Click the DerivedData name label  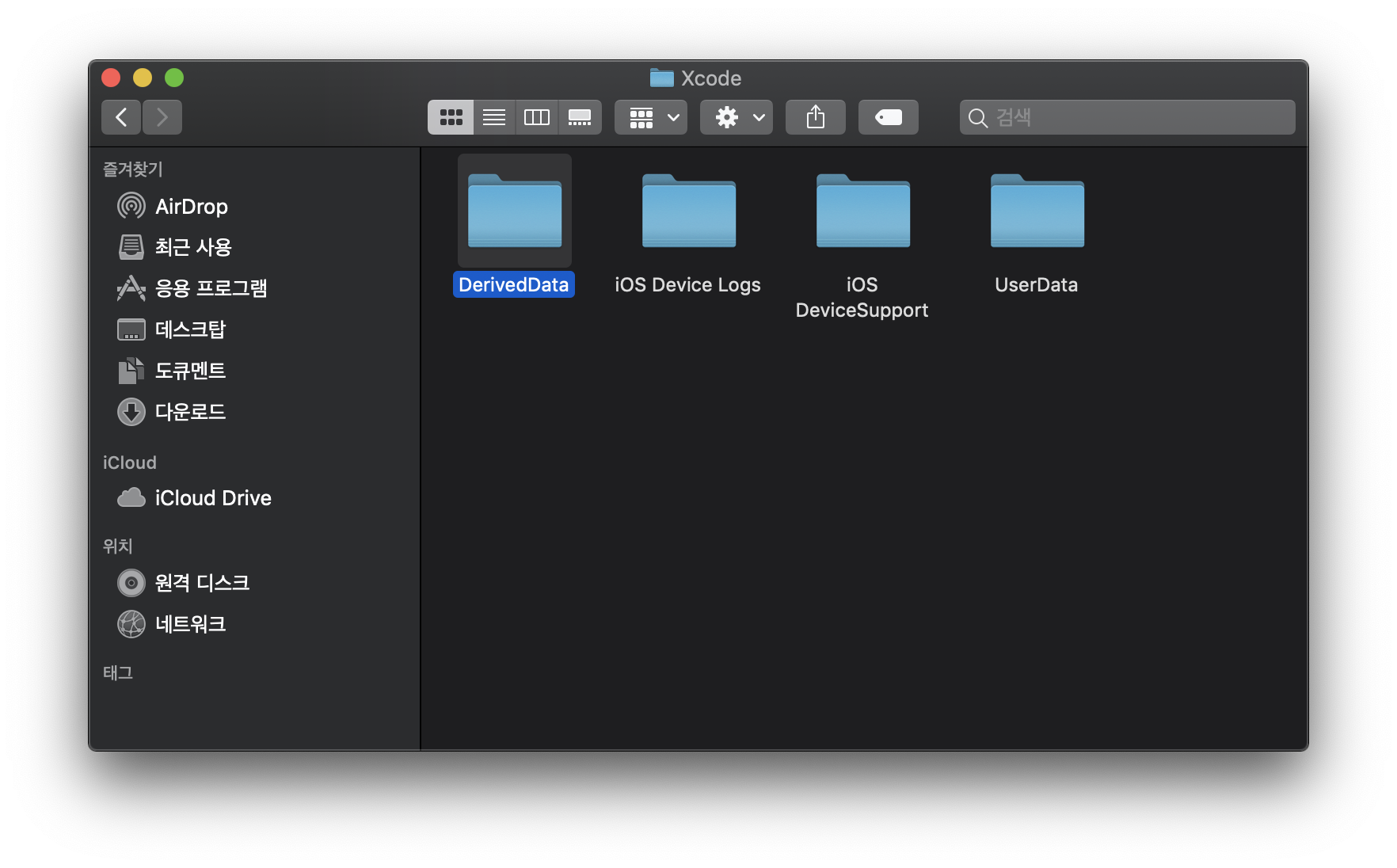coord(514,285)
